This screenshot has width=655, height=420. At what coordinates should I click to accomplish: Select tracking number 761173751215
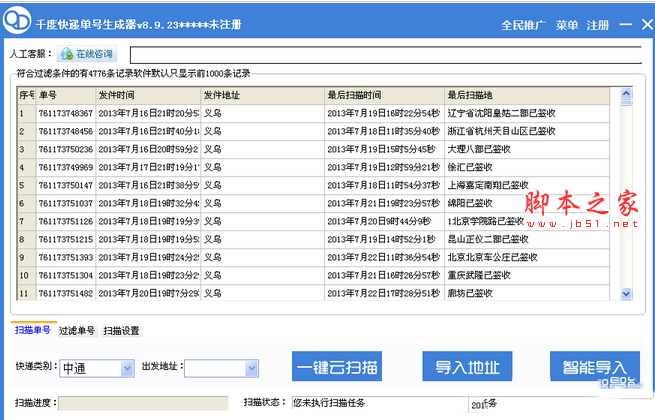[66, 239]
